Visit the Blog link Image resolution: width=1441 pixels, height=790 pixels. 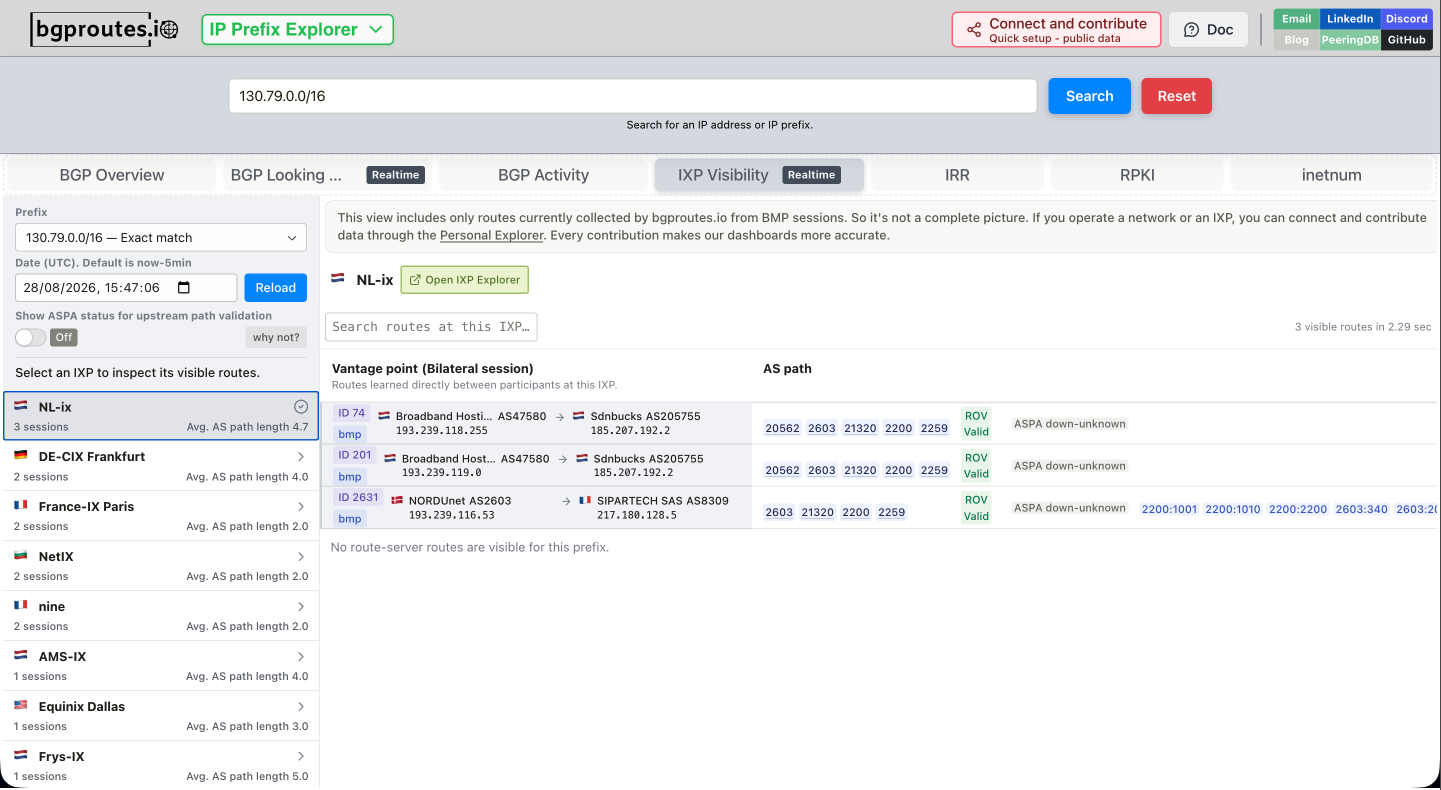1296,40
